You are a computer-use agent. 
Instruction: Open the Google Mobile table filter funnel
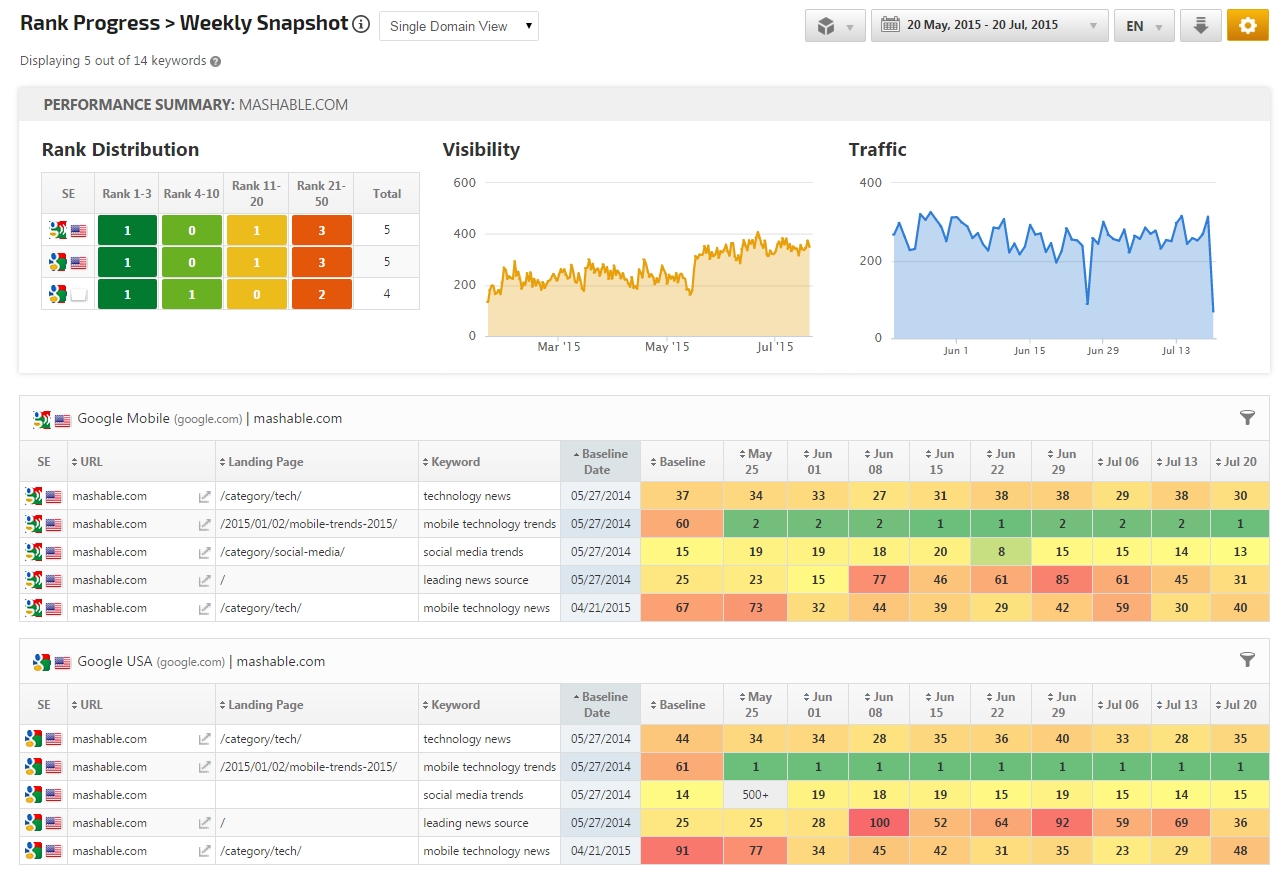pos(1247,417)
